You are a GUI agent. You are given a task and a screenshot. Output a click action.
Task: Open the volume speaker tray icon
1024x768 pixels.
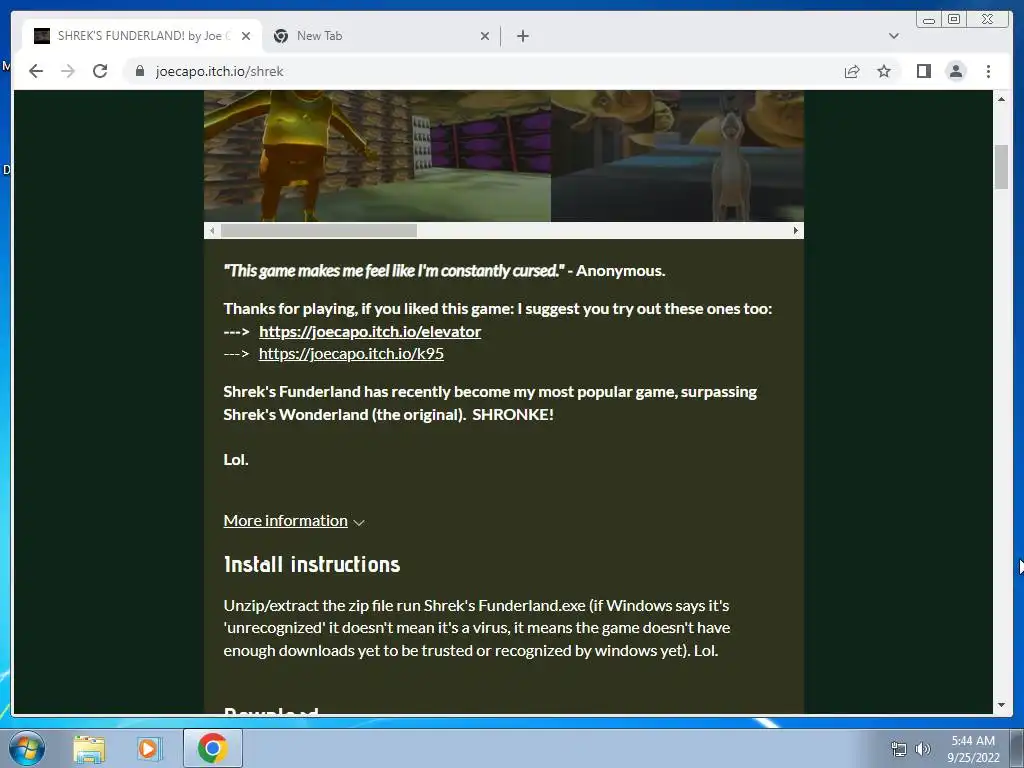(x=923, y=749)
